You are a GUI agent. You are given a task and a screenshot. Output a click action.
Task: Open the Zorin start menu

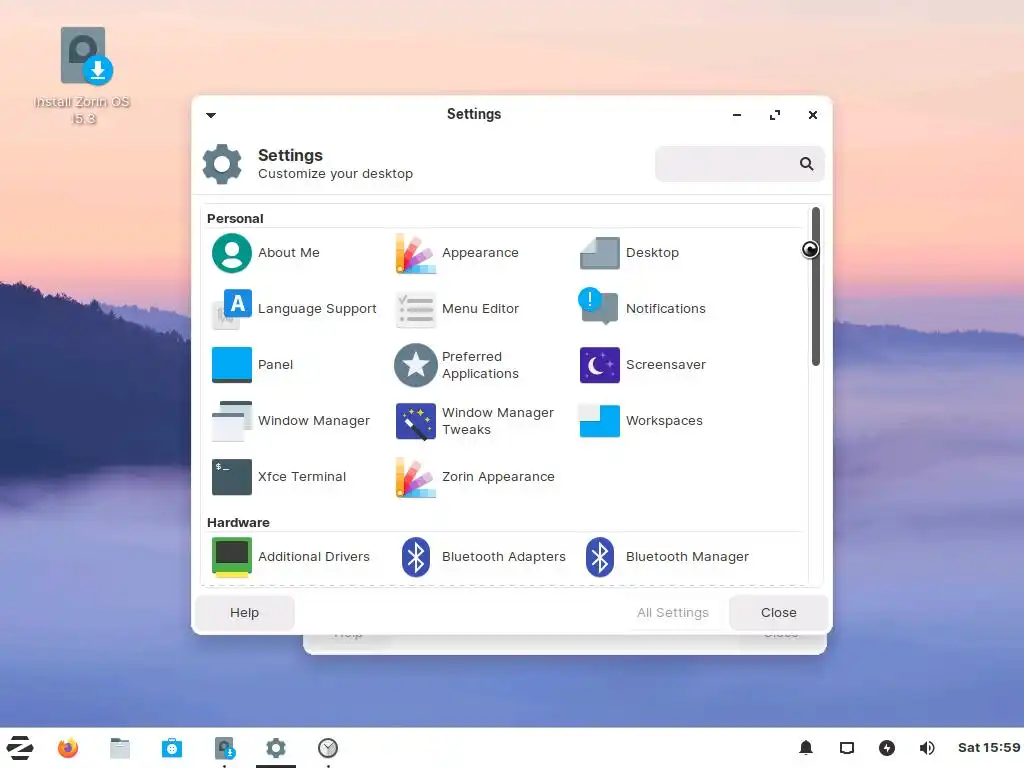click(x=20, y=748)
